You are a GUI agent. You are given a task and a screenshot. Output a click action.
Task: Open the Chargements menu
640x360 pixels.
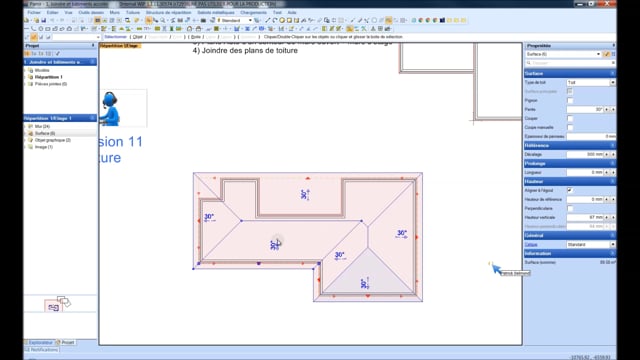(x=253, y=13)
